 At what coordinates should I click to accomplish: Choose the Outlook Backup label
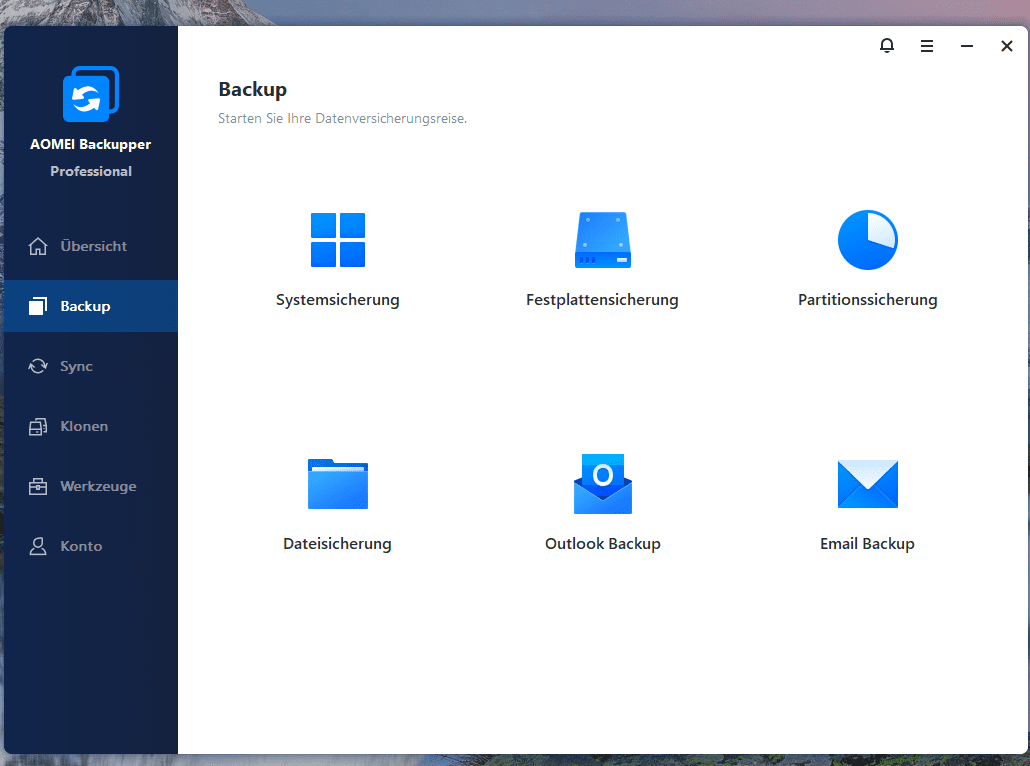[602, 544]
